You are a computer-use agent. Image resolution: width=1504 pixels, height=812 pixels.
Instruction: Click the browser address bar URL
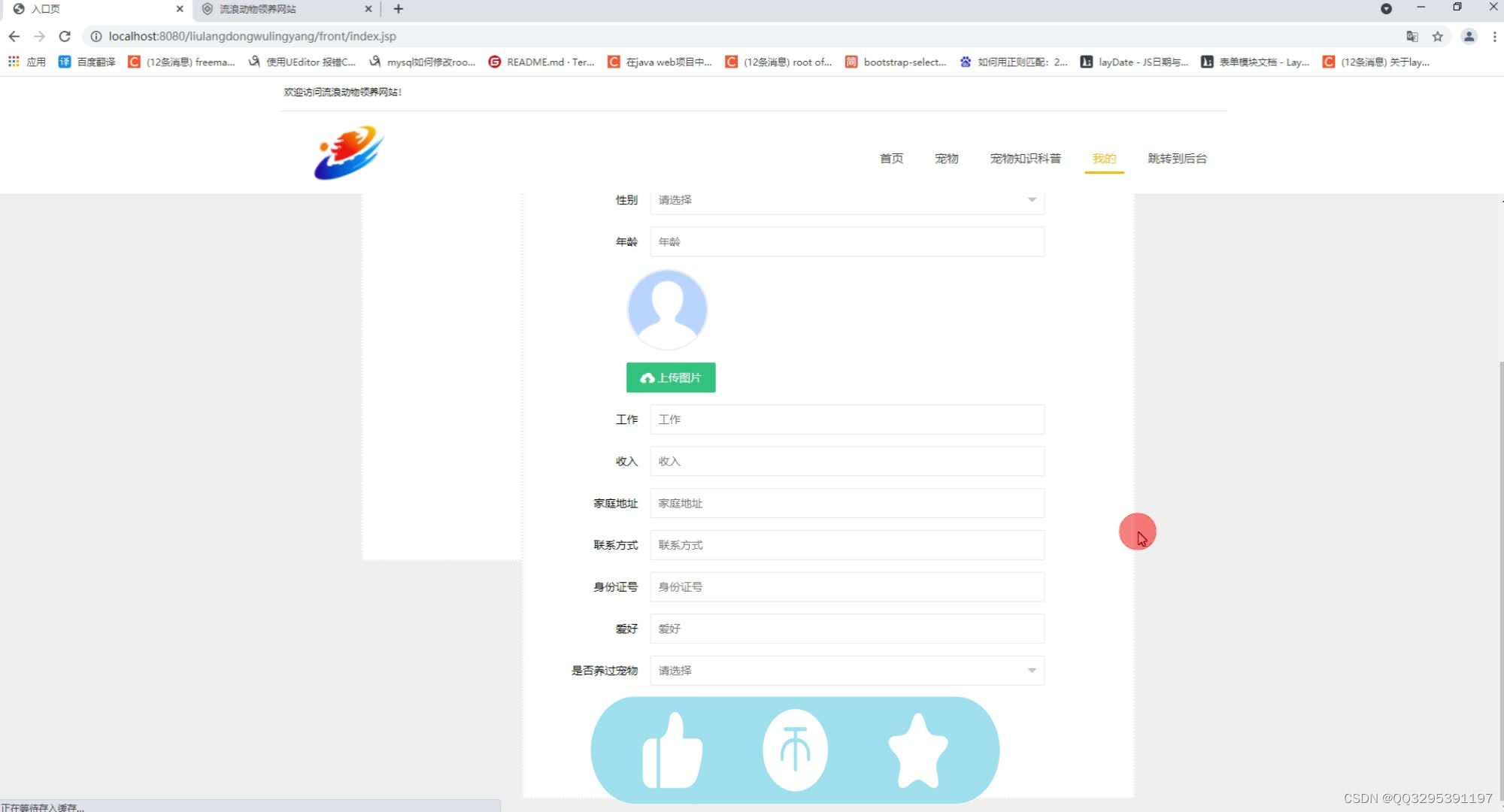point(252,36)
